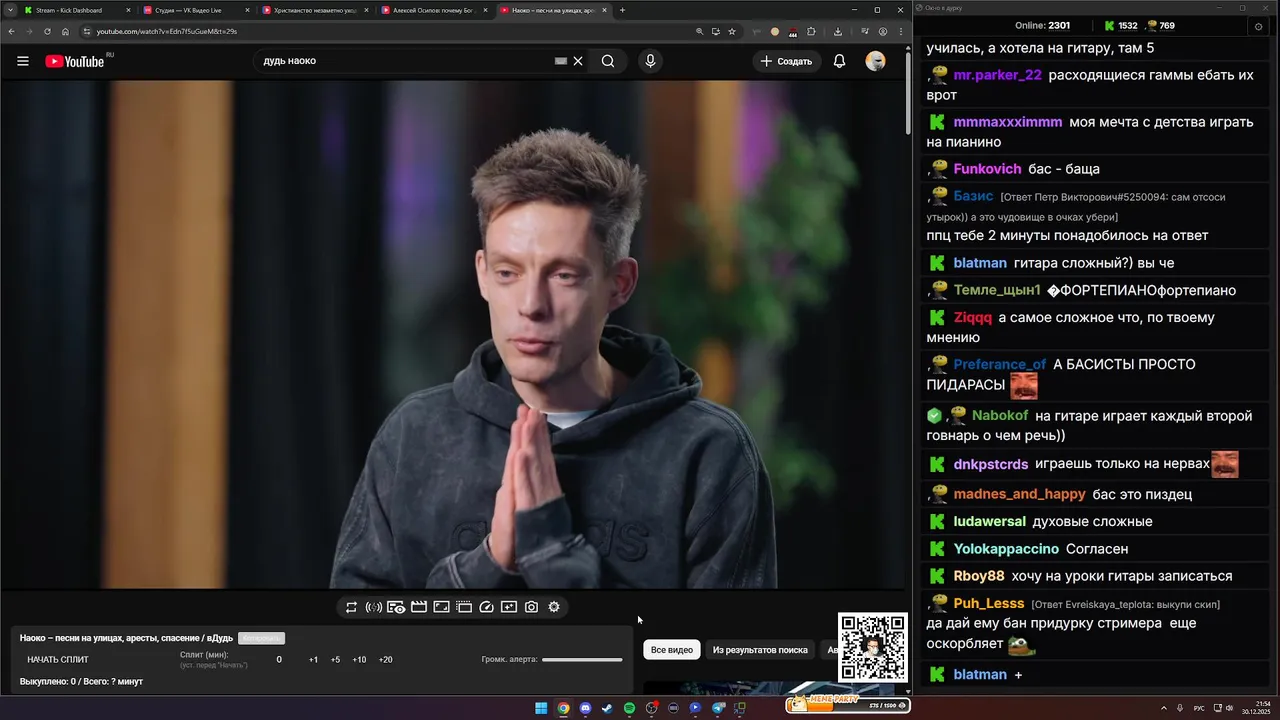
Task: Add +1 minute to split
Action: coord(313,660)
